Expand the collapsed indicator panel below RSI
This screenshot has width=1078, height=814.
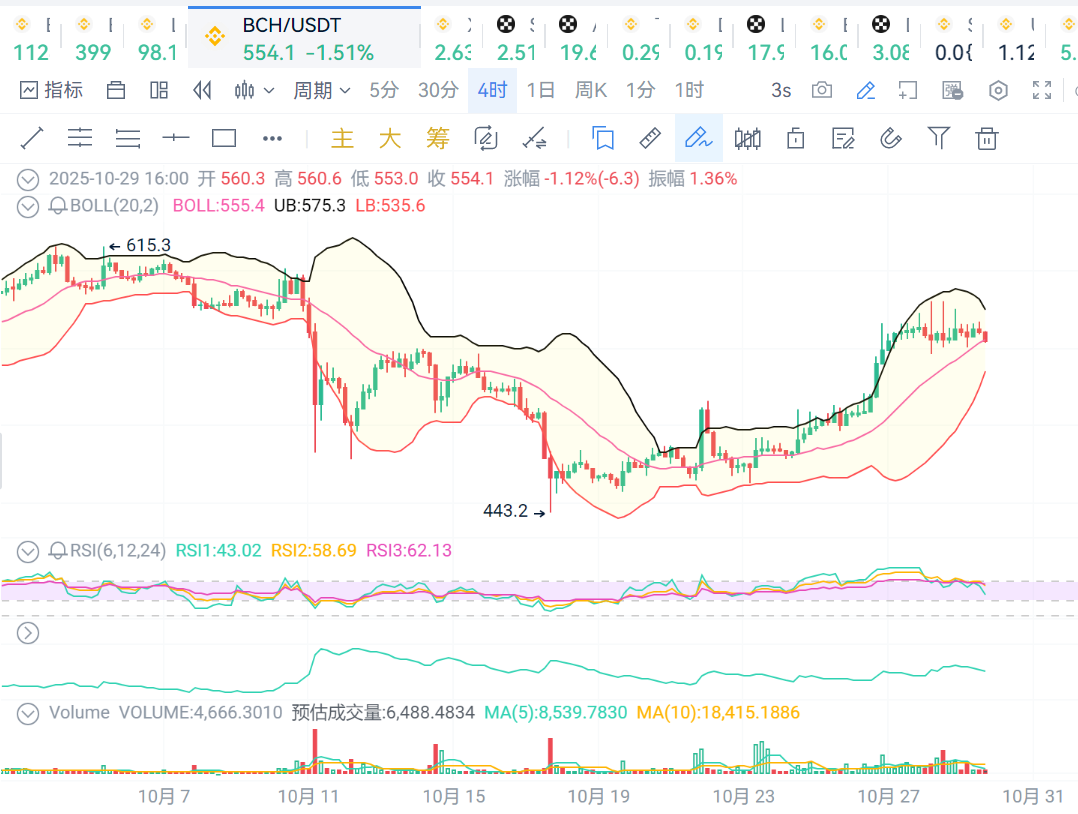pos(28,632)
